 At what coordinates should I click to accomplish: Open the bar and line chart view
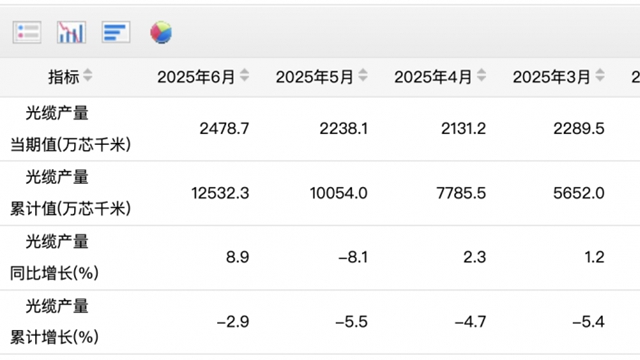click(x=71, y=32)
